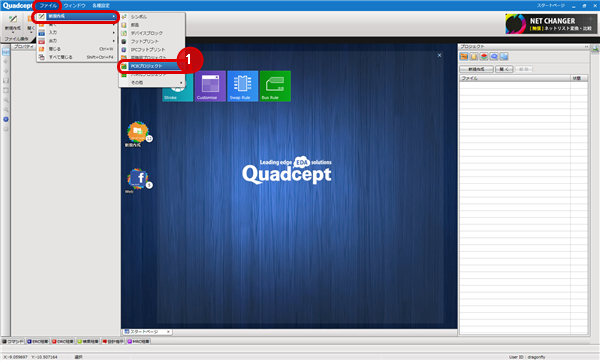Select the orange project view icon in Project panel
This screenshot has height=361, width=600.
click(464, 57)
